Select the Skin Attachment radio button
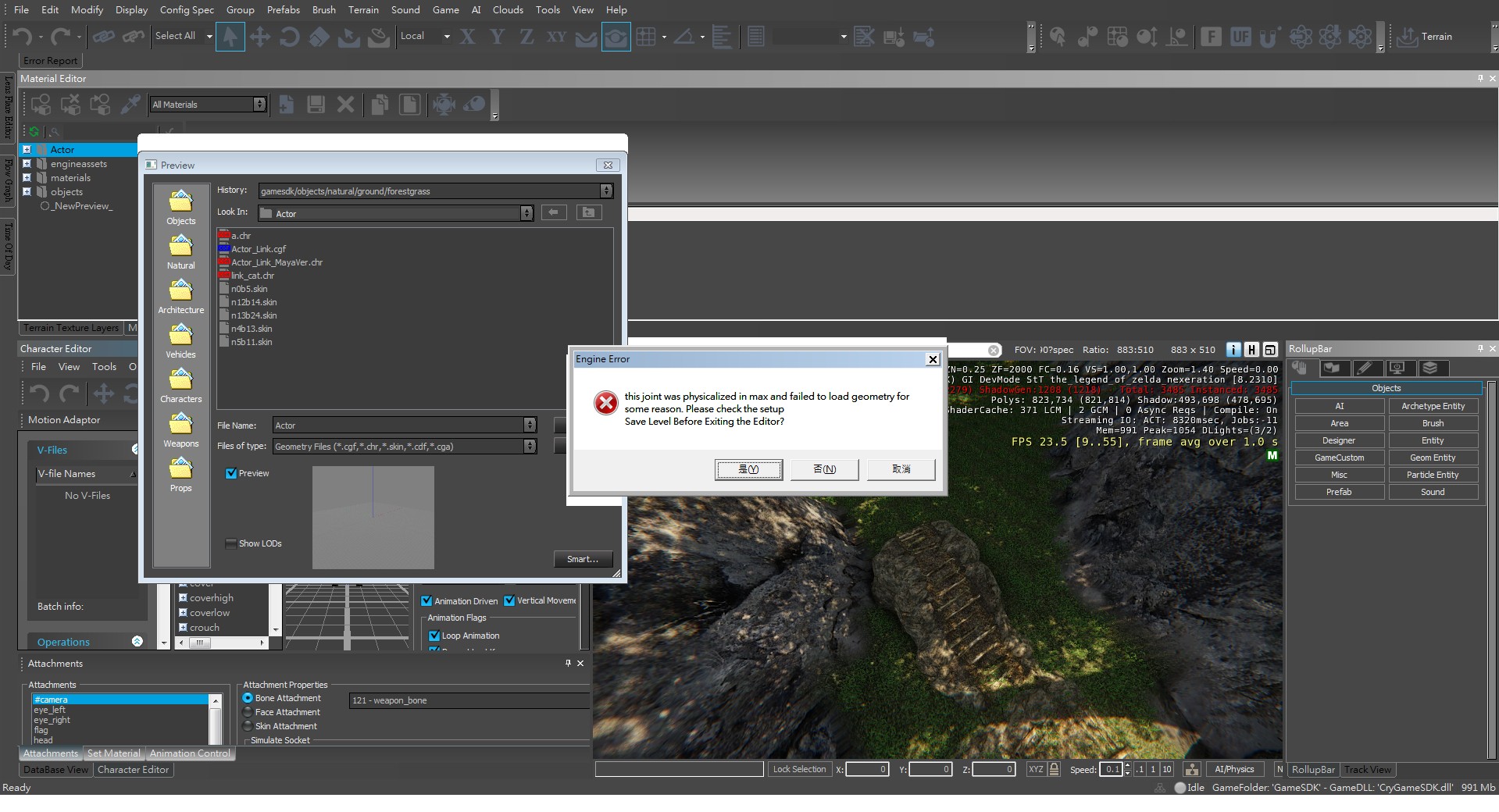Screen dimensions: 1499x812 pos(248,726)
